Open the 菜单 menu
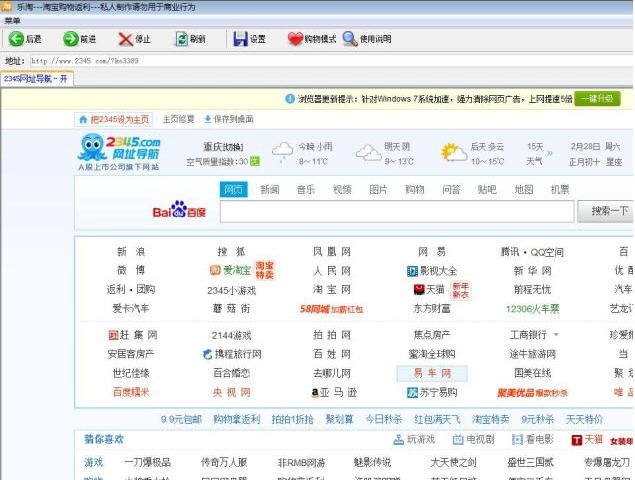 pyautogui.click(x=12, y=20)
